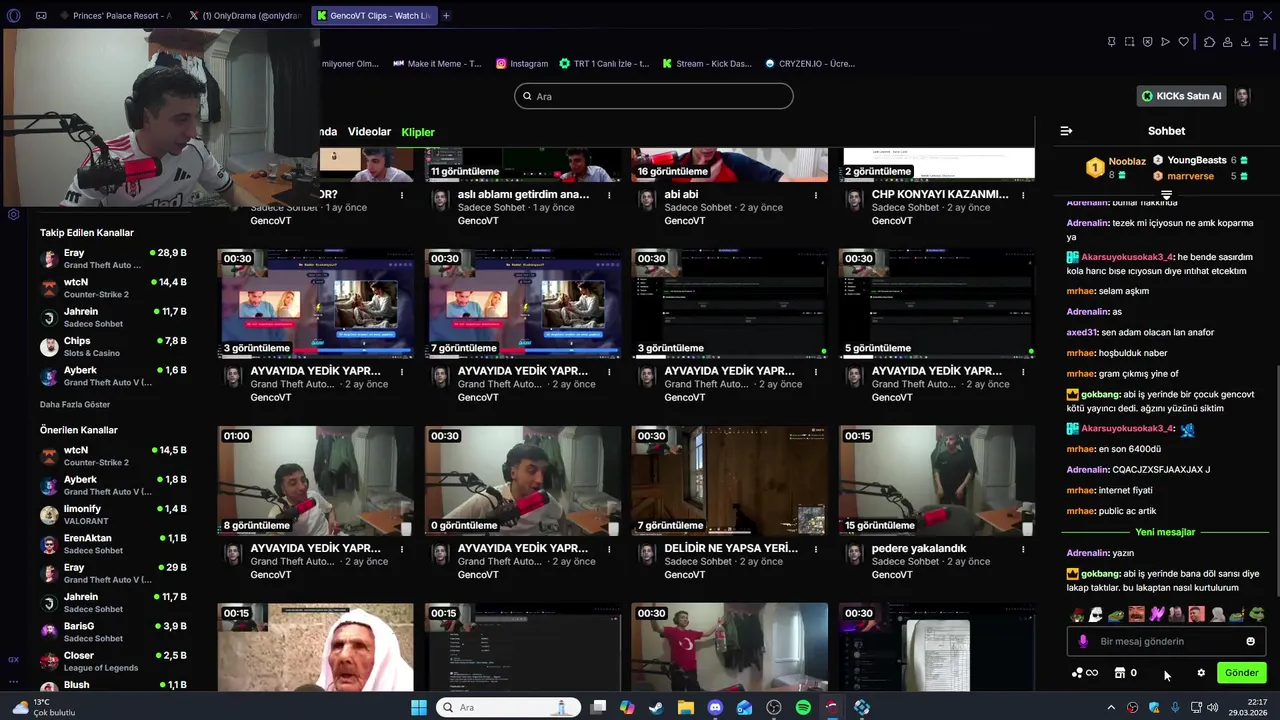Switch to OnlyDrama browser tab

[244, 16]
